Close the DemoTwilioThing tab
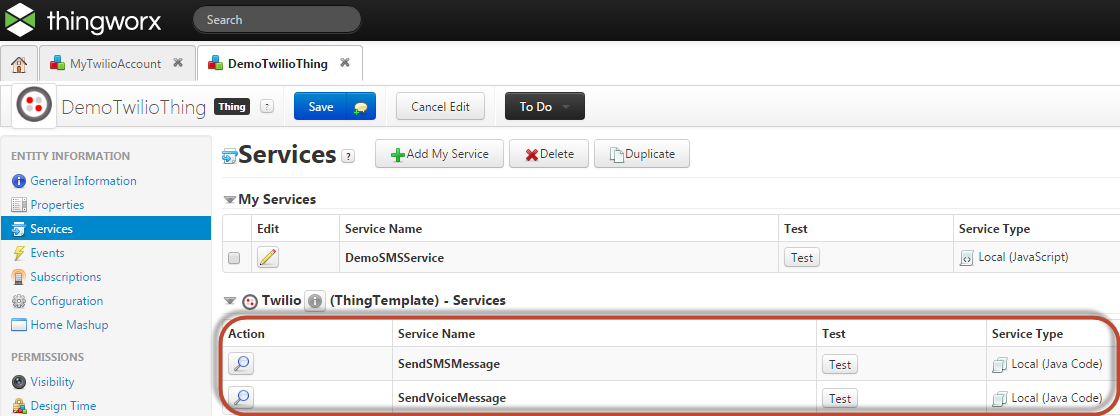The width and height of the screenshot is (1120, 416). (x=345, y=63)
